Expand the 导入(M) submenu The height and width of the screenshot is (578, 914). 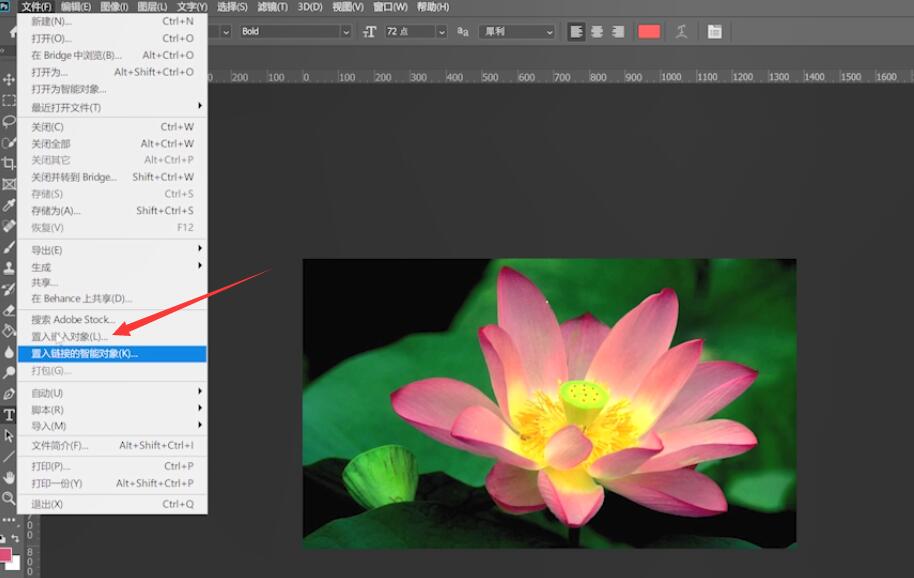(x=112, y=426)
